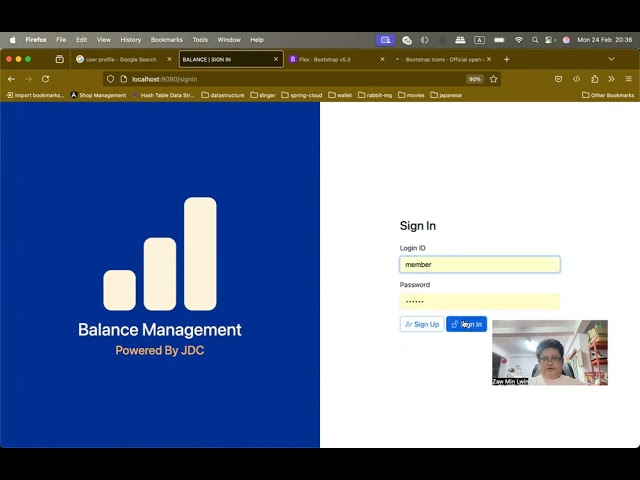Click the battery status icon
640x480 pixels.
499,40
